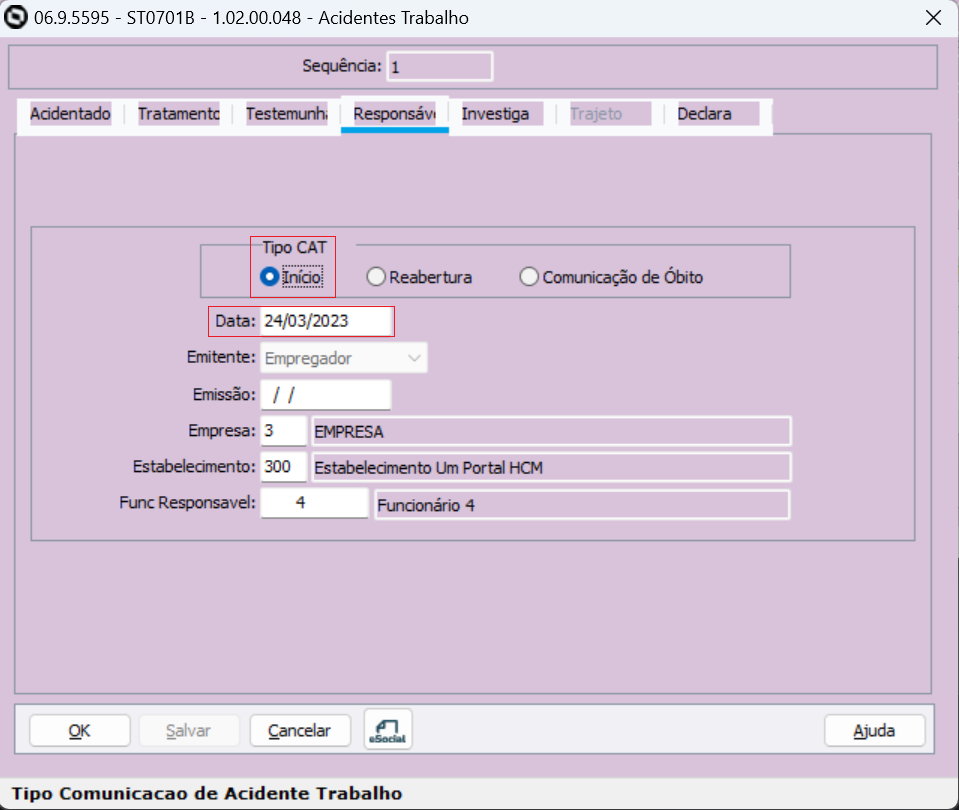This screenshot has height=810, width=959.
Task: Switch to the Acidentado tab
Action: point(70,114)
